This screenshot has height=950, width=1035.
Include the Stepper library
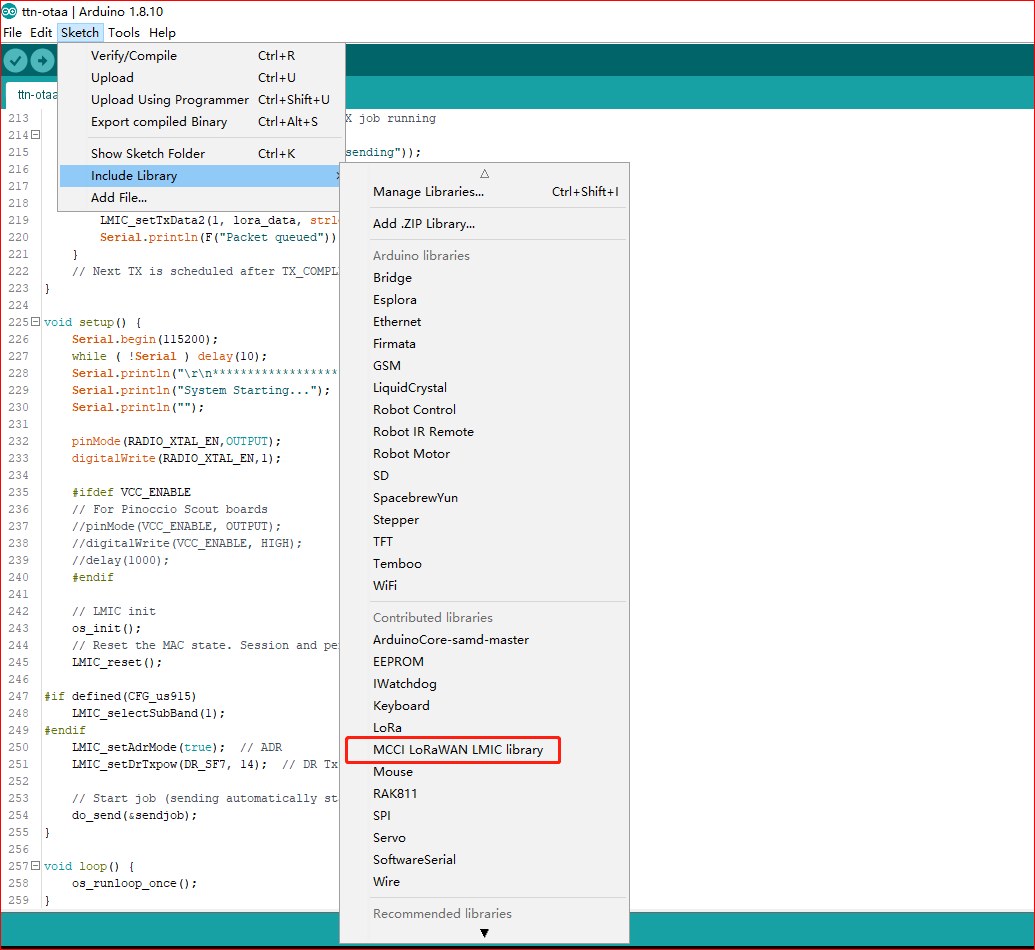point(484,520)
